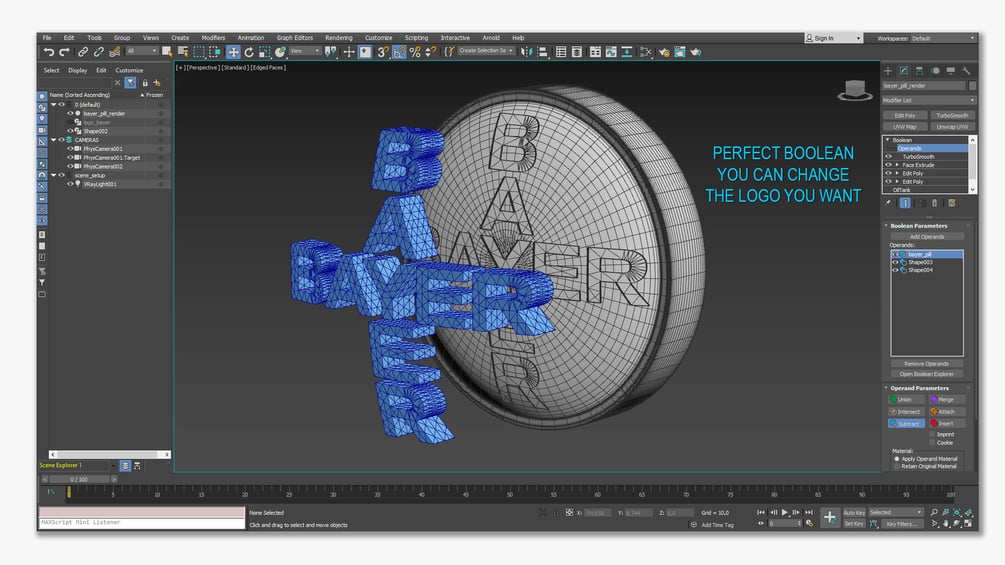Enable the Imprint checkbox

pos(933,434)
